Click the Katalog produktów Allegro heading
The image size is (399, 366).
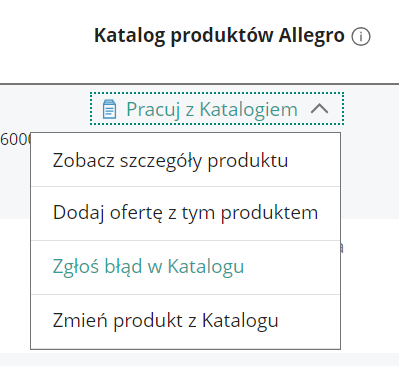tap(219, 36)
